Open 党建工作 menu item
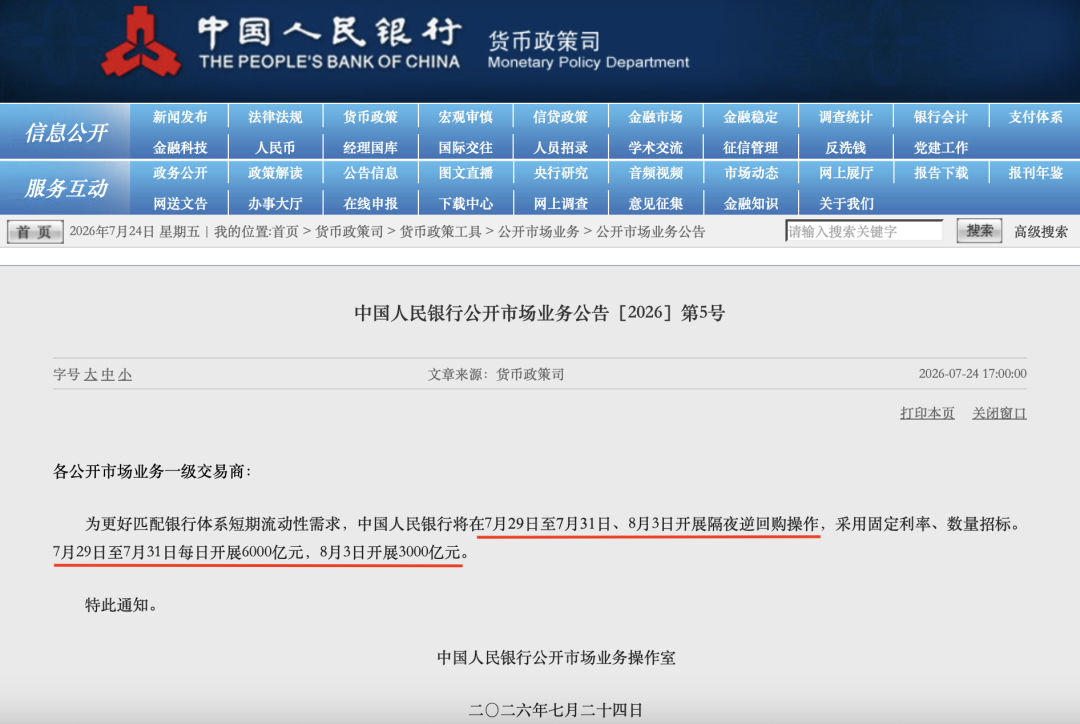 tap(941, 147)
